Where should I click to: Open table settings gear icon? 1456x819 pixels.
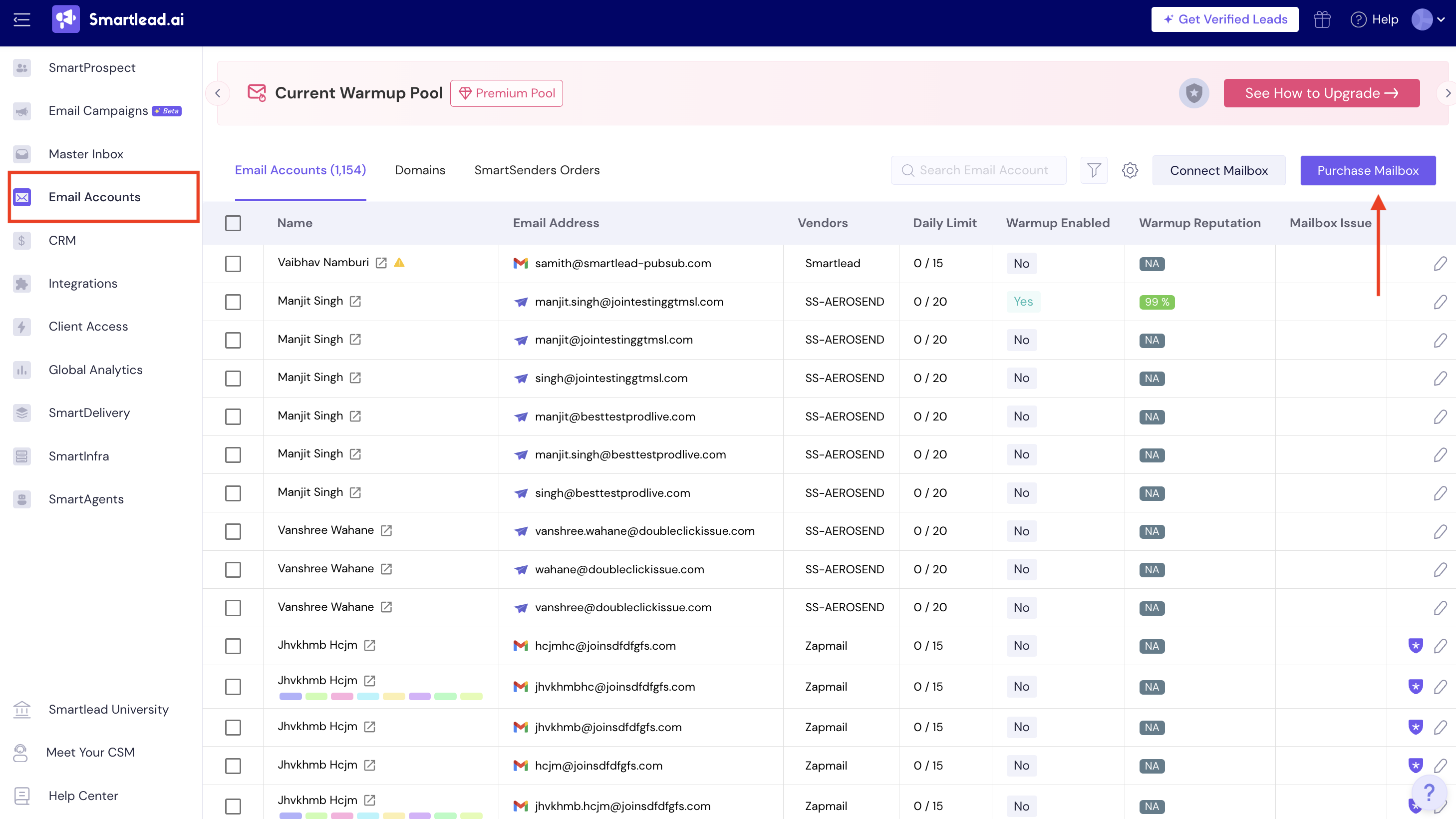(x=1129, y=170)
